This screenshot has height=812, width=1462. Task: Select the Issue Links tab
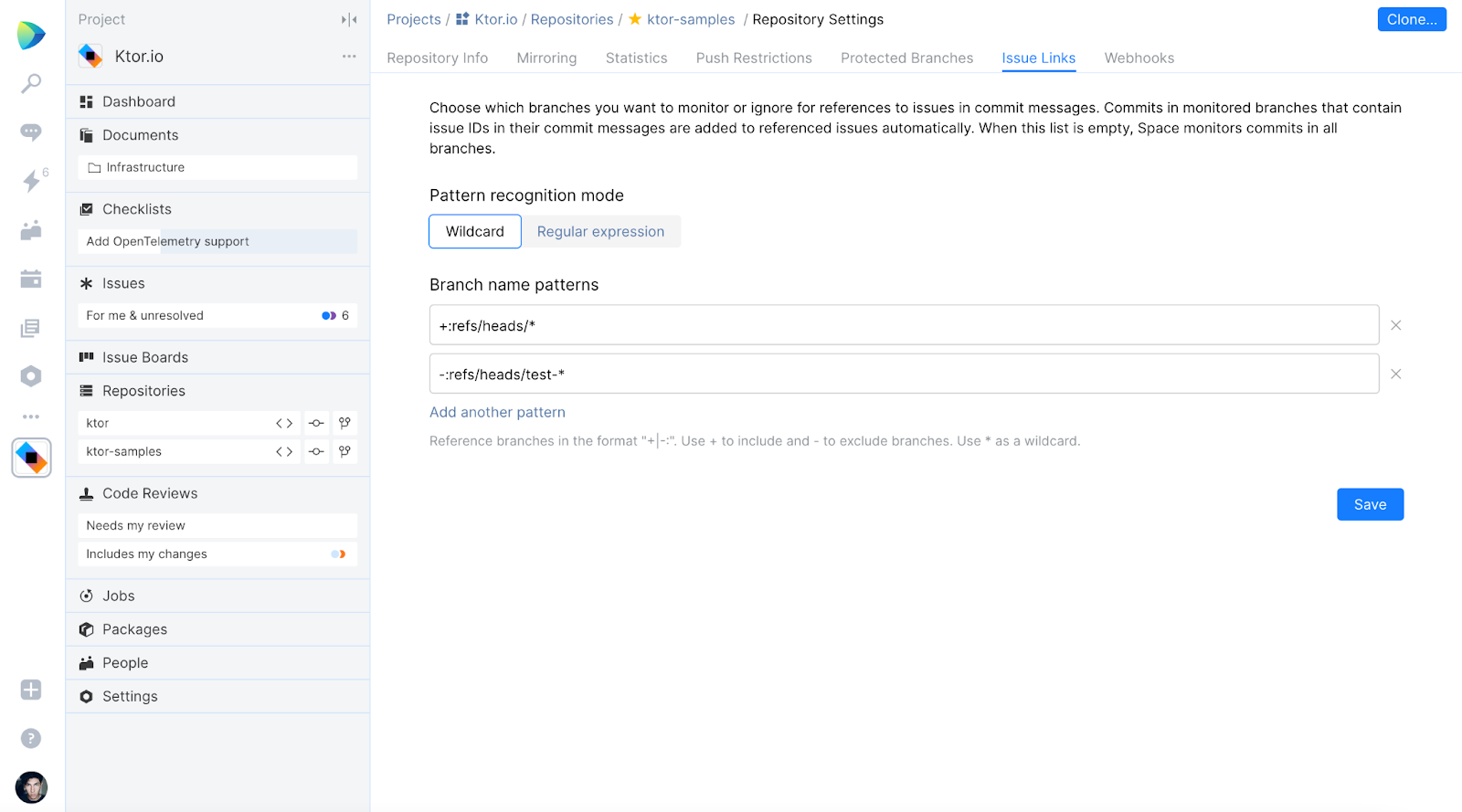click(x=1039, y=58)
